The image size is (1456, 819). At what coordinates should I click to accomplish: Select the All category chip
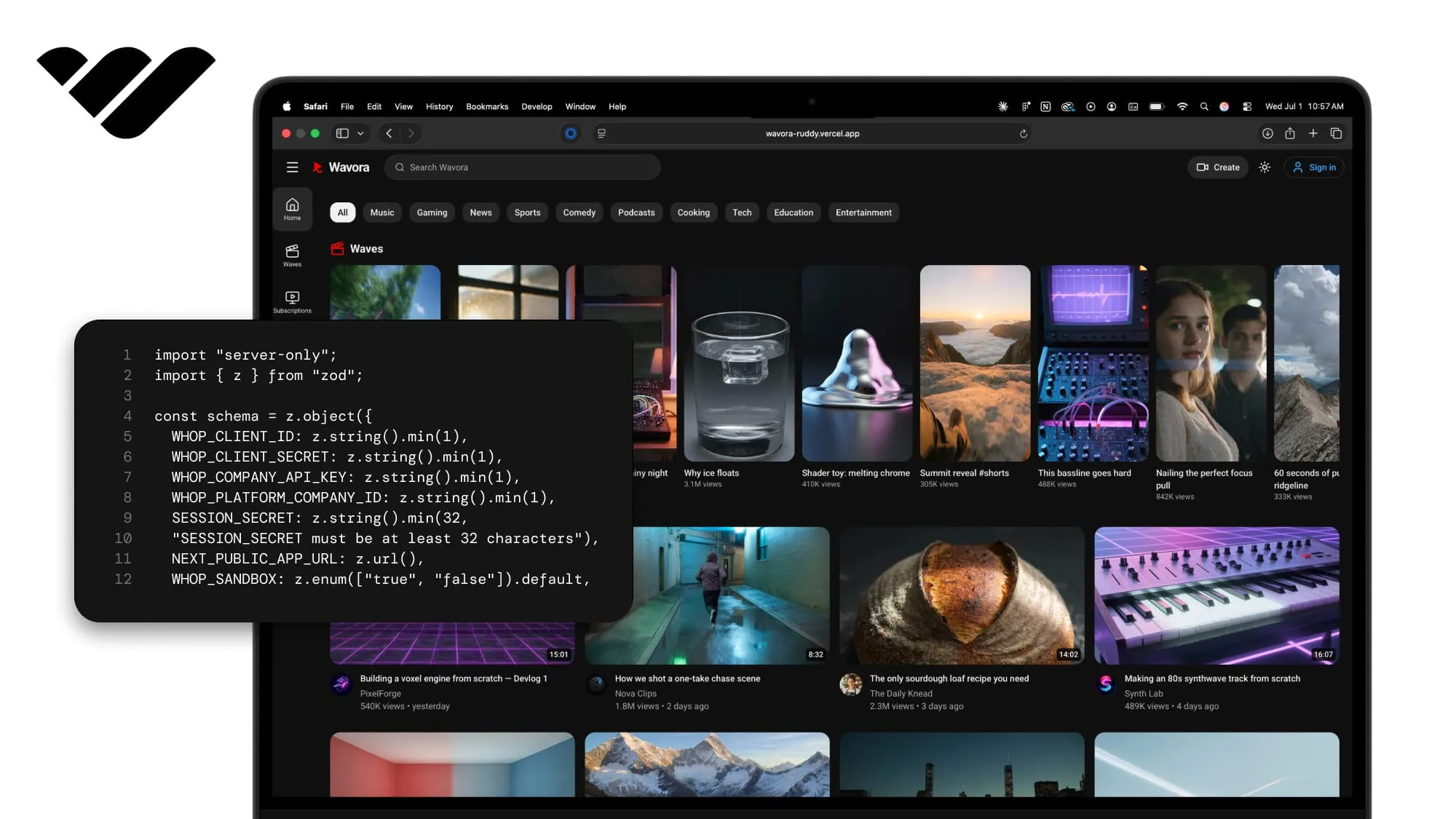point(342,213)
